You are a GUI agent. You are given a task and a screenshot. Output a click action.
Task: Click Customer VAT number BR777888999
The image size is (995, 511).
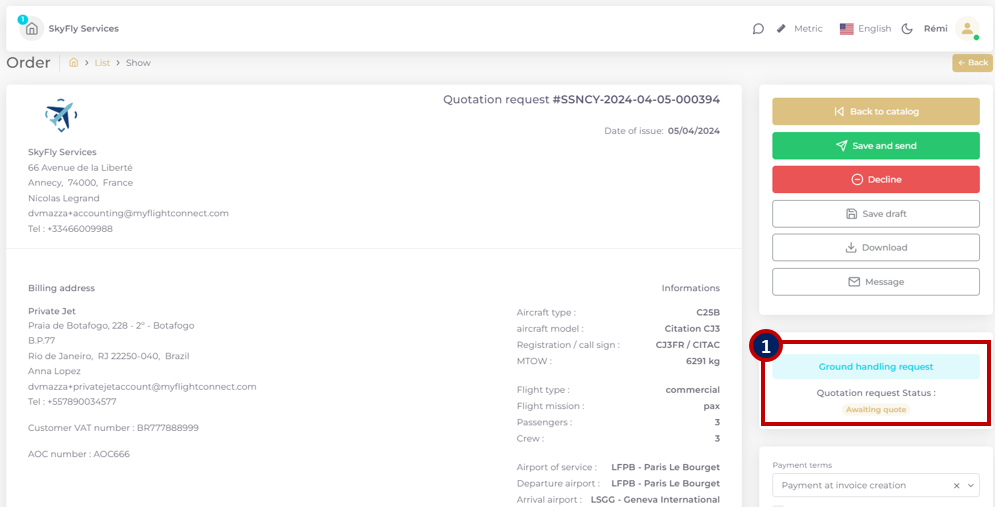pos(113,428)
